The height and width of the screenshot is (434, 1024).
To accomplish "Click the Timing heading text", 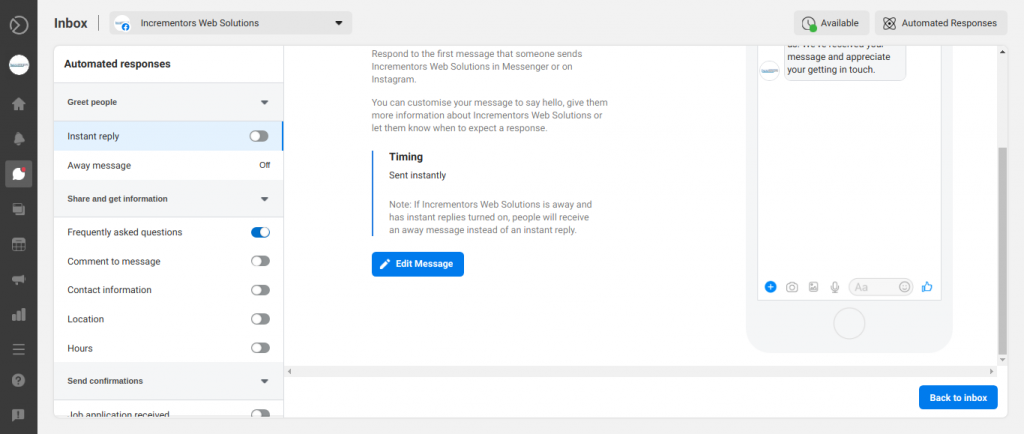I will 406,157.
